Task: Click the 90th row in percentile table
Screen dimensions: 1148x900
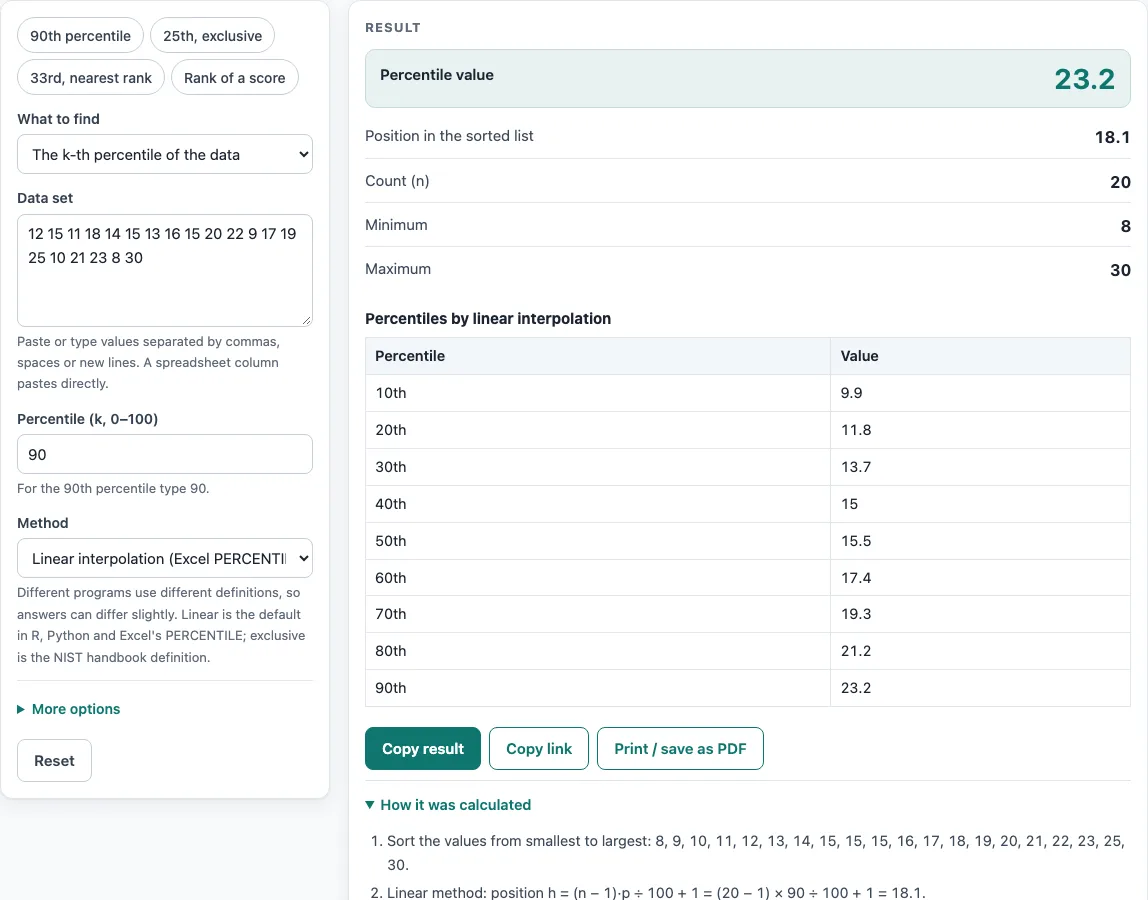Action: point(748,688)
